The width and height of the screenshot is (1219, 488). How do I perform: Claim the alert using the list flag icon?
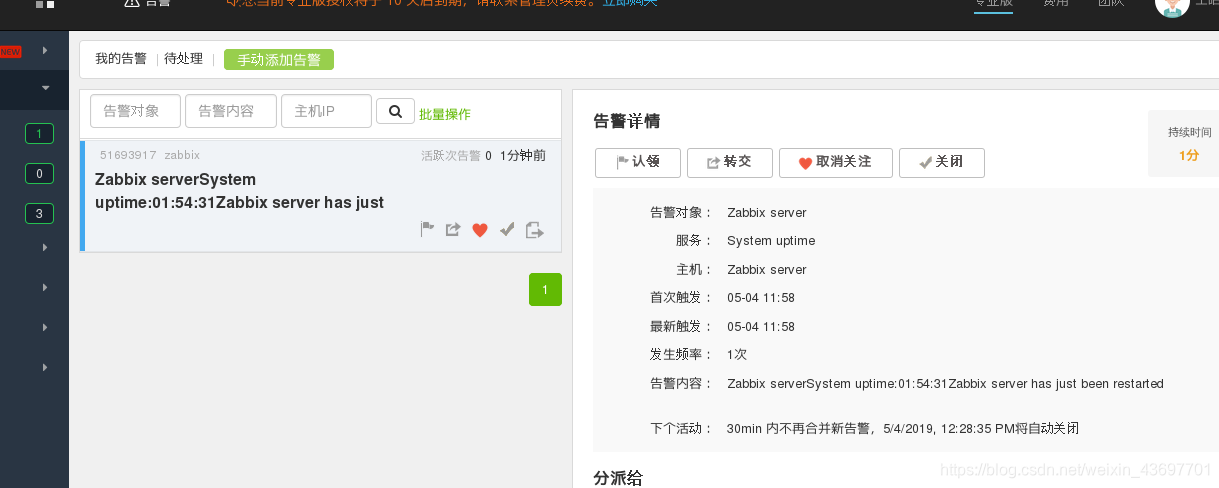pyautogui.click(x=427, y=229)
